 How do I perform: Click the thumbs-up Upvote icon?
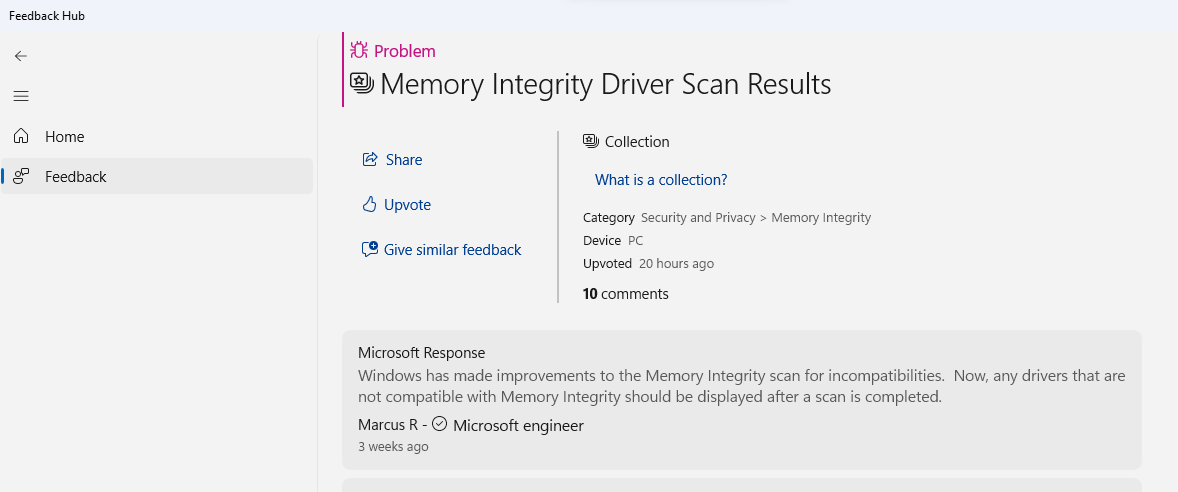click(369, 204)
